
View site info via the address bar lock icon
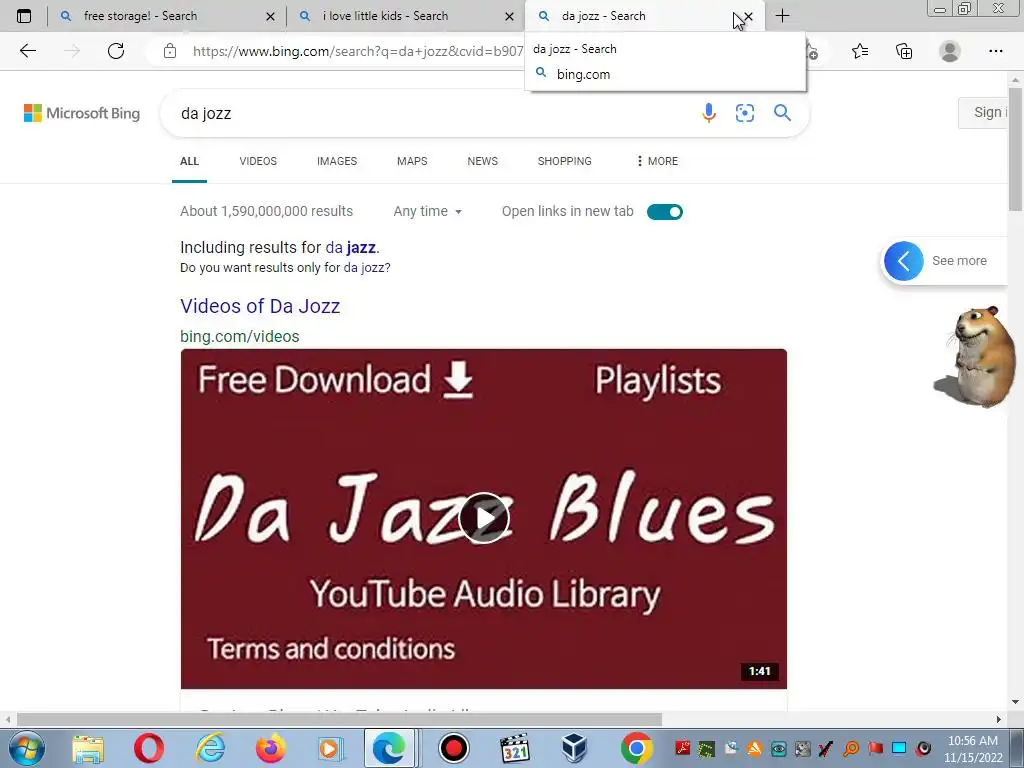click(170, 51)
